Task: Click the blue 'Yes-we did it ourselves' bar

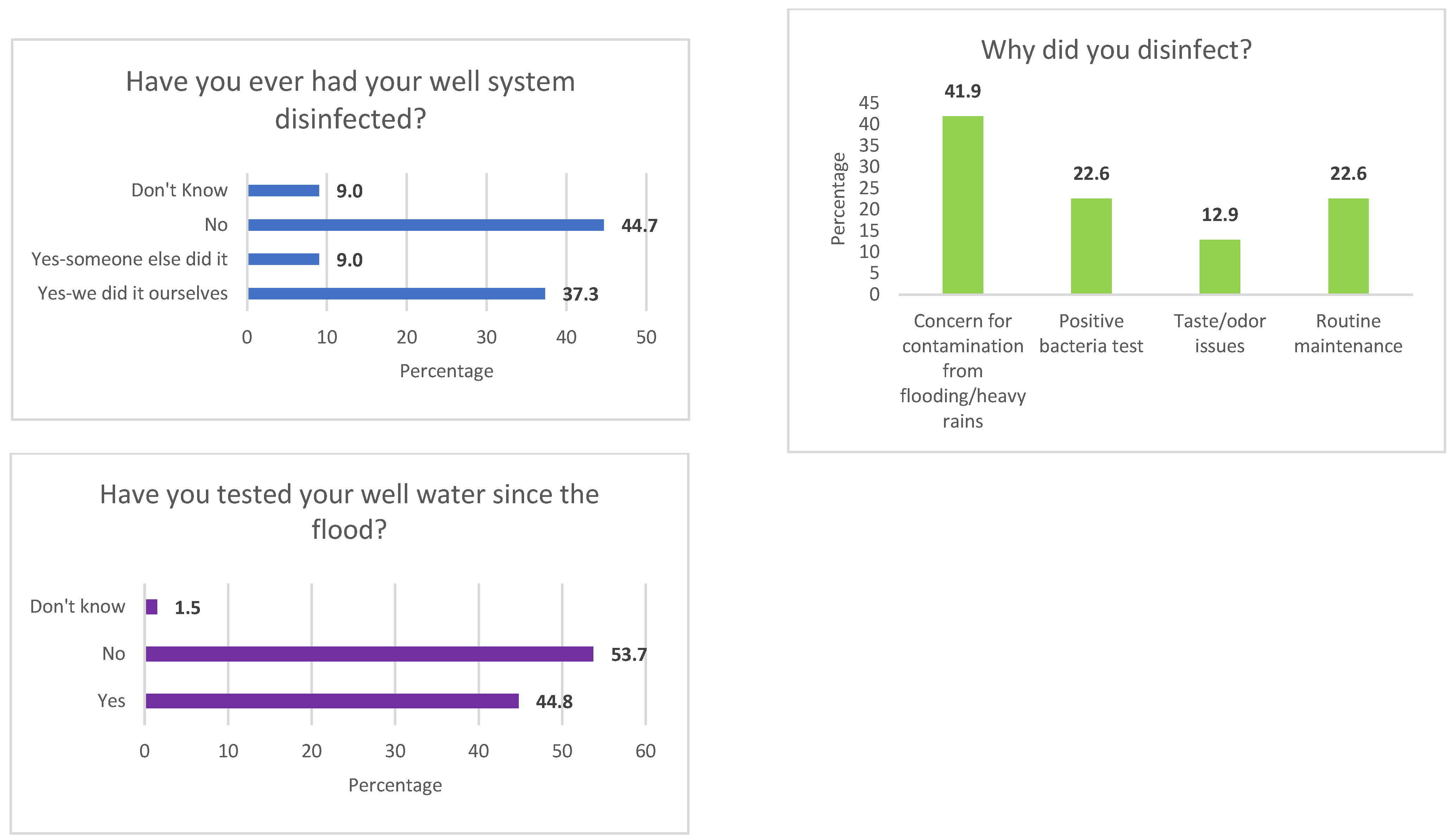Action: point(396,293)
